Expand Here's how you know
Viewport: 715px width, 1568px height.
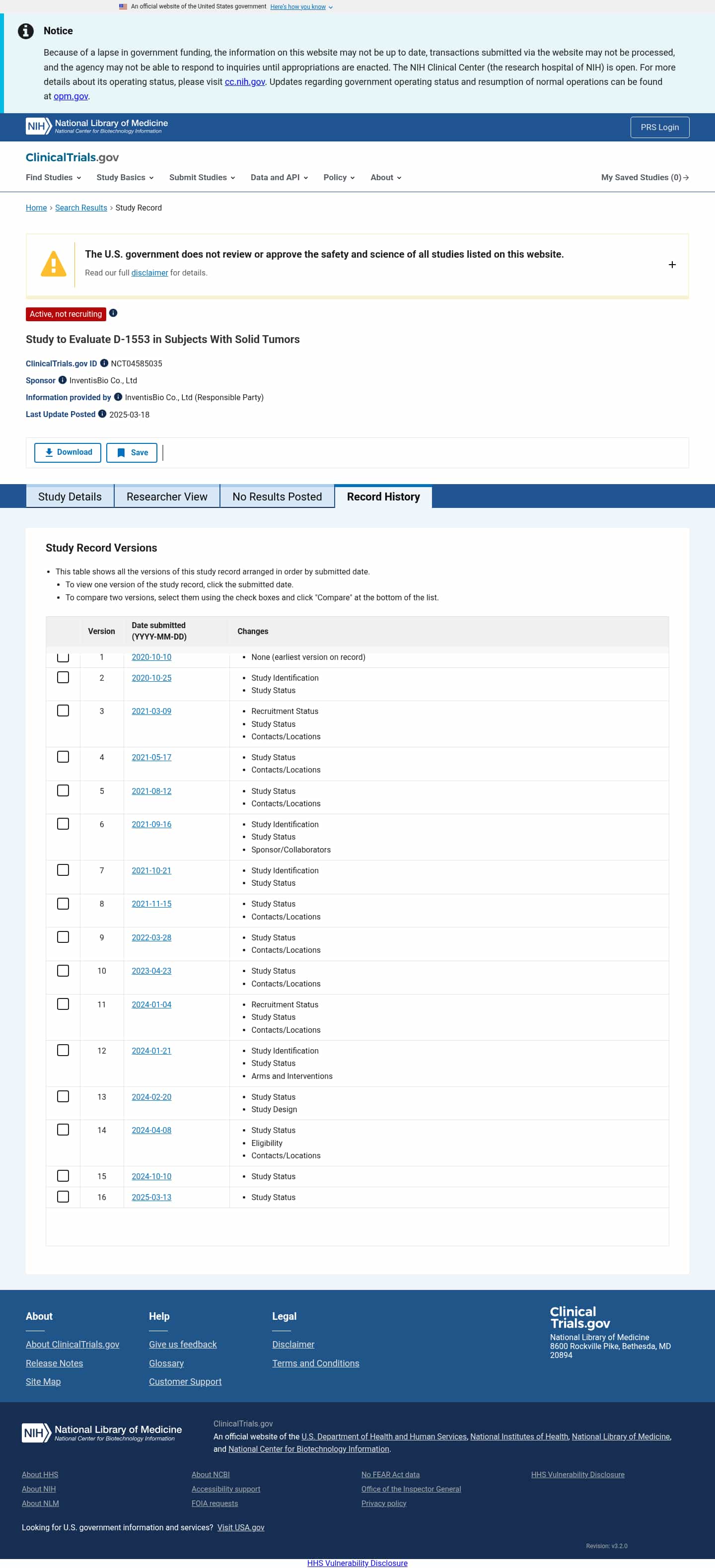tap(301, 6)
